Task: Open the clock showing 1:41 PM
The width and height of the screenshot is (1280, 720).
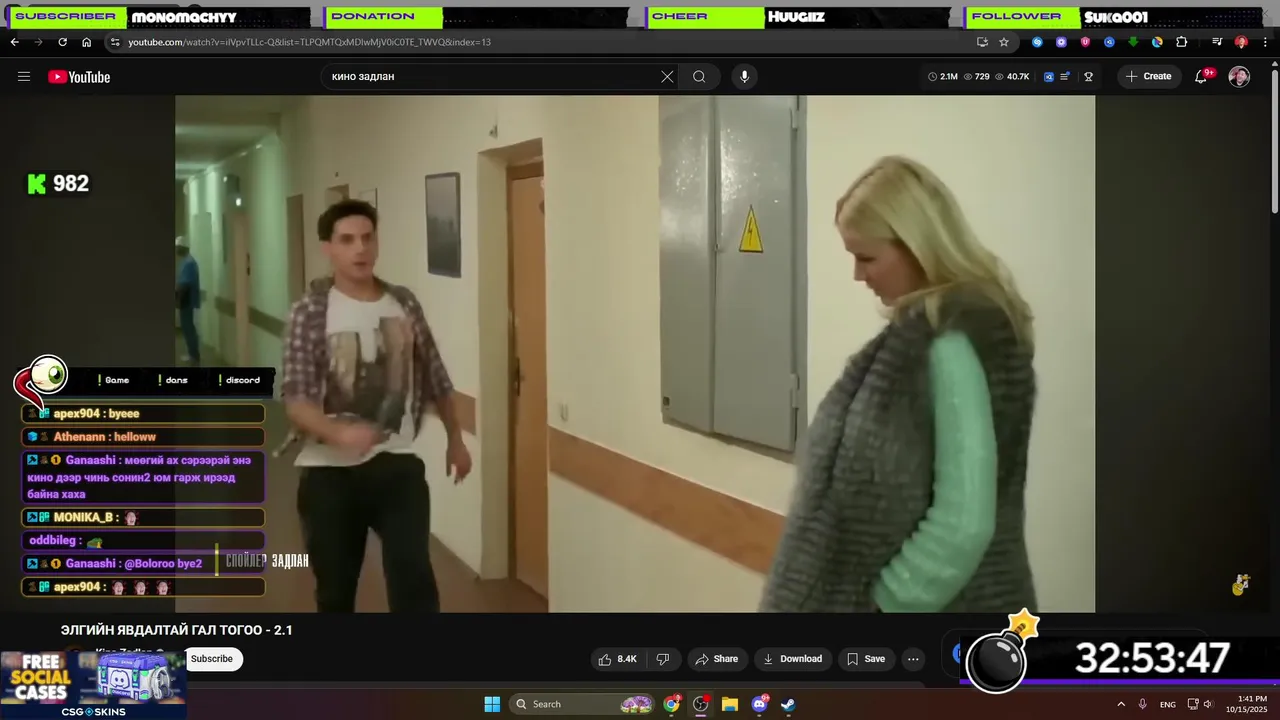Action: 1252,704
